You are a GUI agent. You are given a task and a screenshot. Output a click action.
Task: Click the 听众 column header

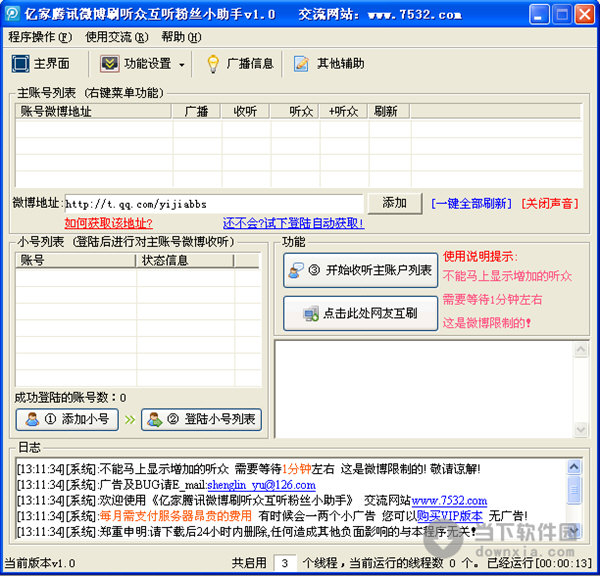(295, 111)
